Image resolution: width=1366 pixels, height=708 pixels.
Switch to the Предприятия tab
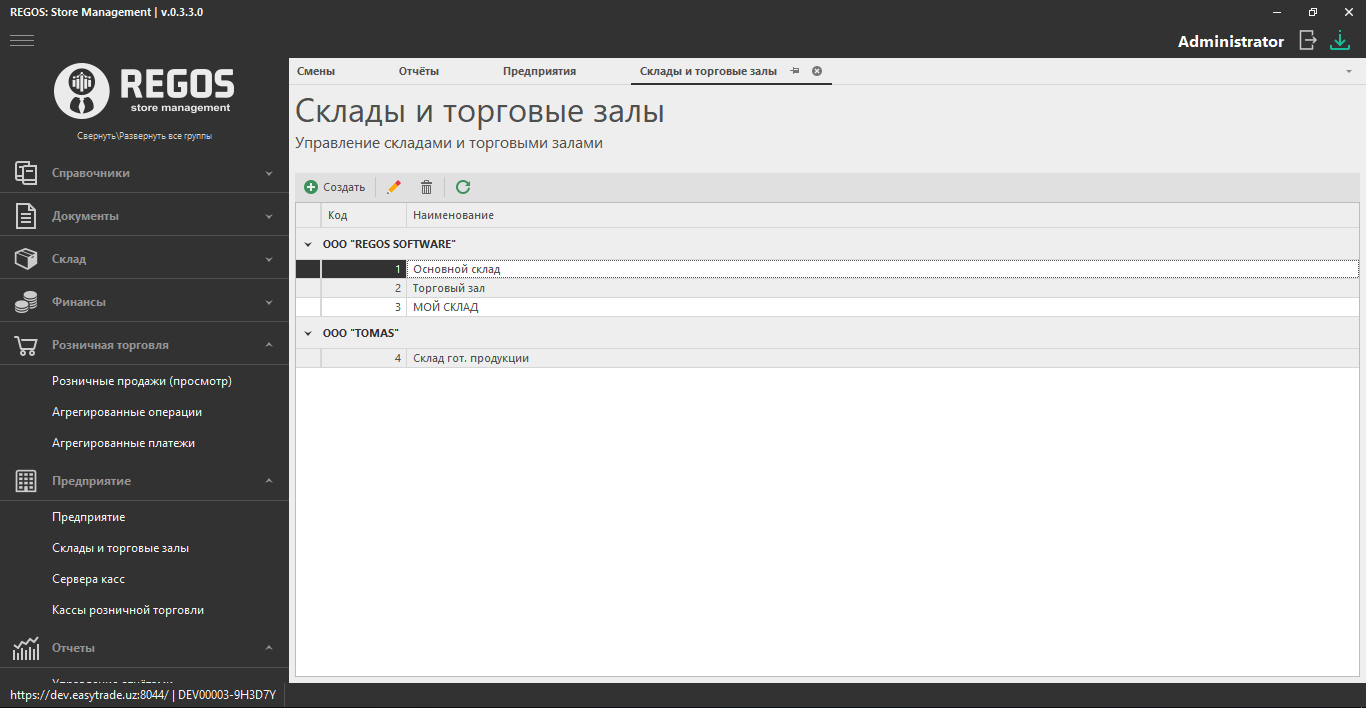[x=539, y=71]
